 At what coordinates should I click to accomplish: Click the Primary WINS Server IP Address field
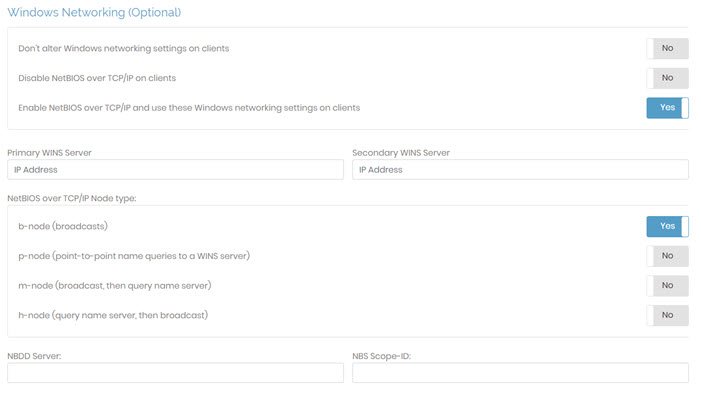point(175,170)
